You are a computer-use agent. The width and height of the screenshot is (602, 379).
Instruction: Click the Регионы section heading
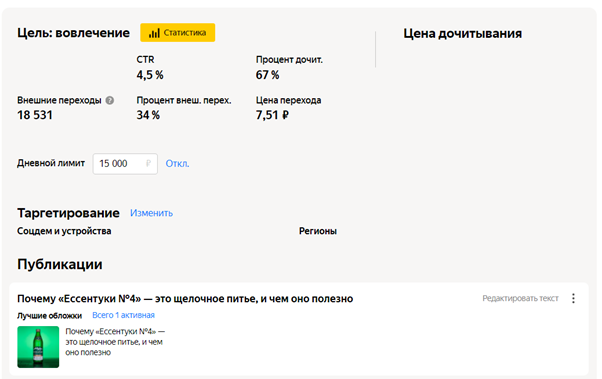click(318, 231)
